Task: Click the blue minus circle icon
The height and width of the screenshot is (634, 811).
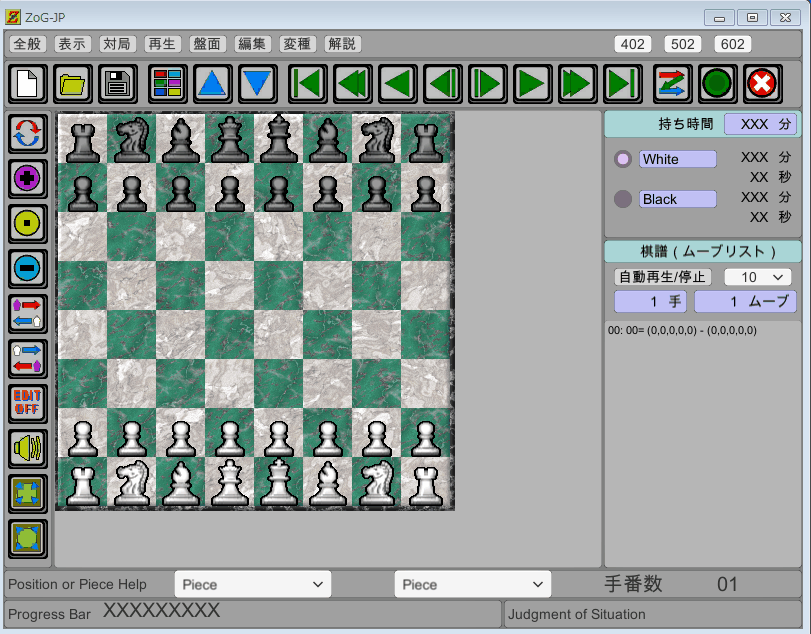Action: click(x=27, y=268)
